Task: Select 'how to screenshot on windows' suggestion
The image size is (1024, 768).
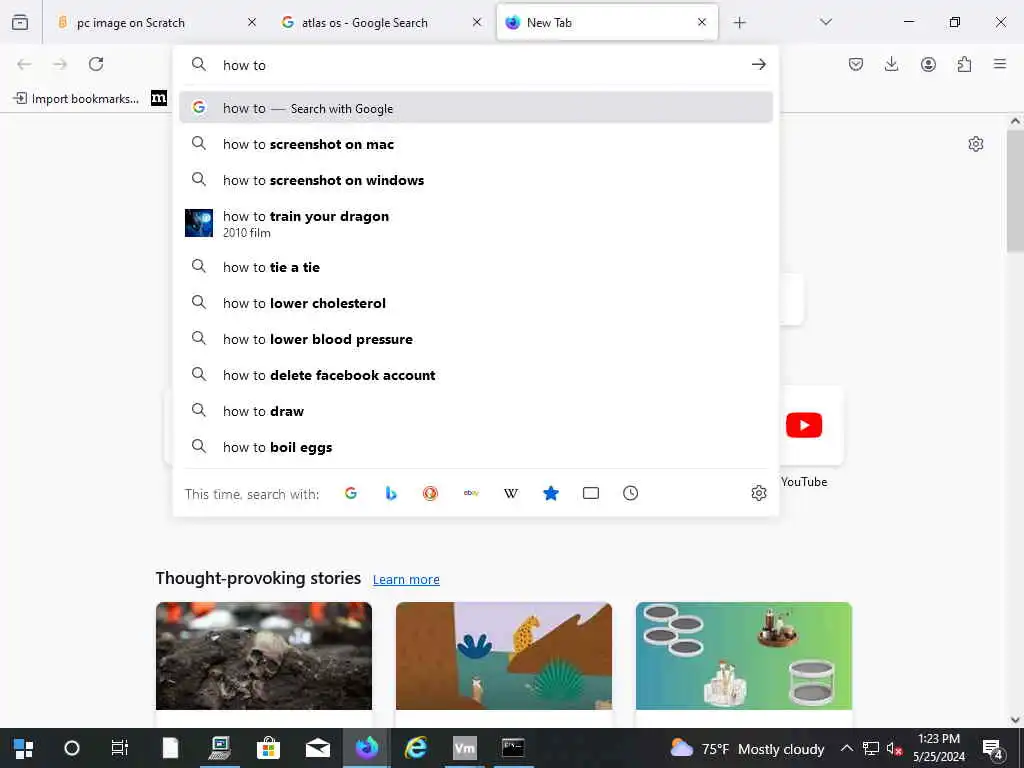Action: click(476, 180)
